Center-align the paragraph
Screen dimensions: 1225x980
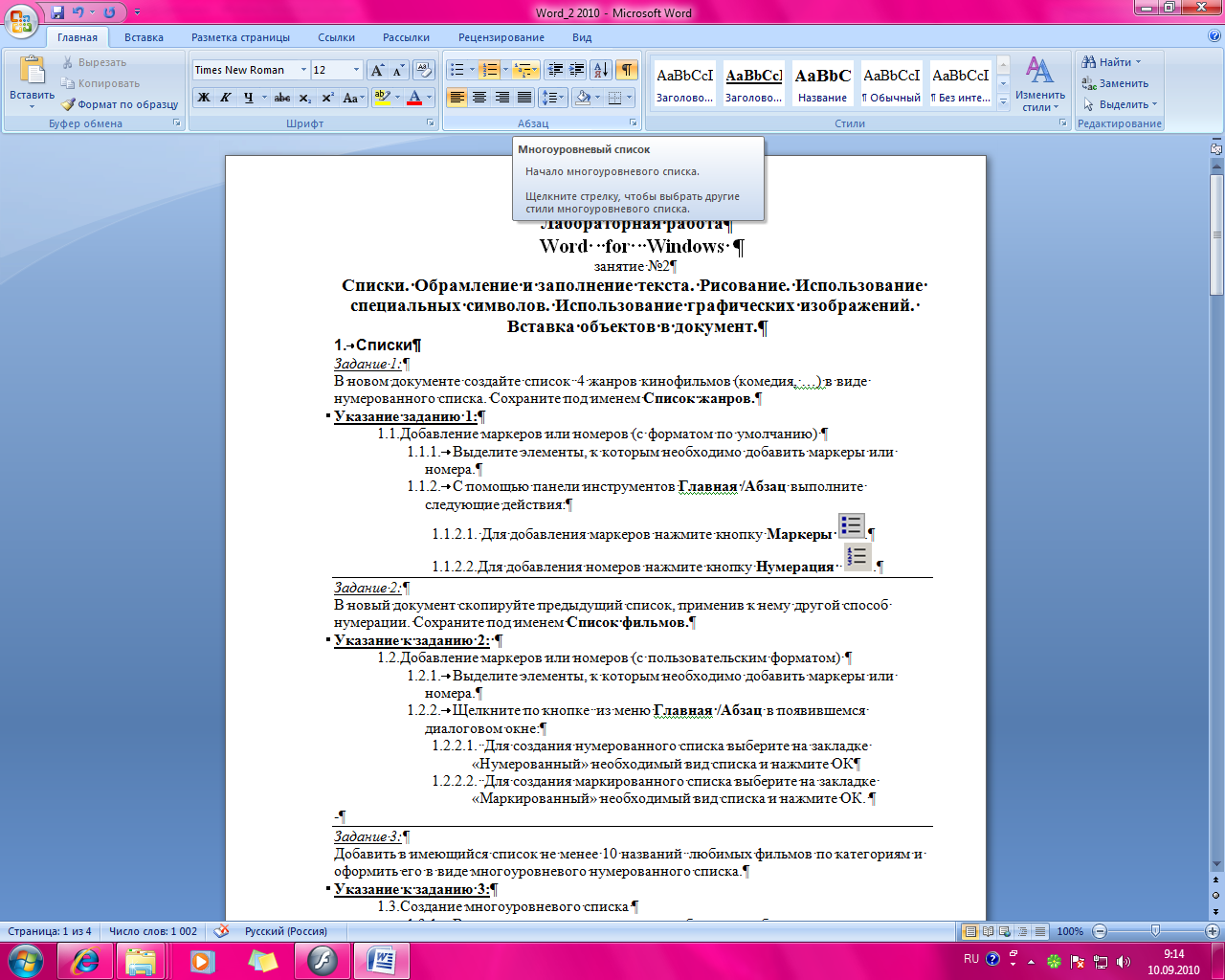[479, 98]
